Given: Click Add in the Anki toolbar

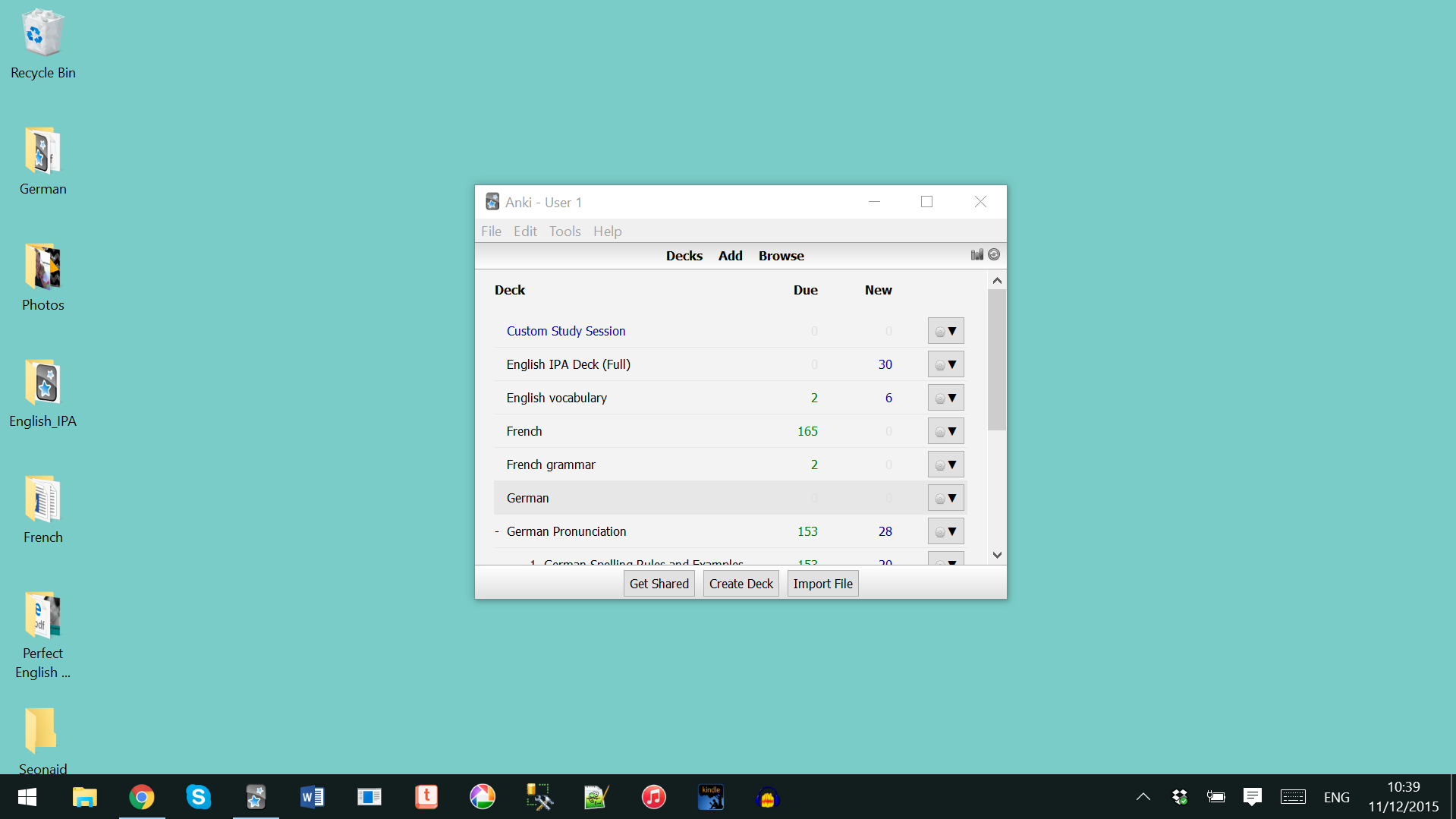Looking at the screenshot, I should tap(731, 256).
